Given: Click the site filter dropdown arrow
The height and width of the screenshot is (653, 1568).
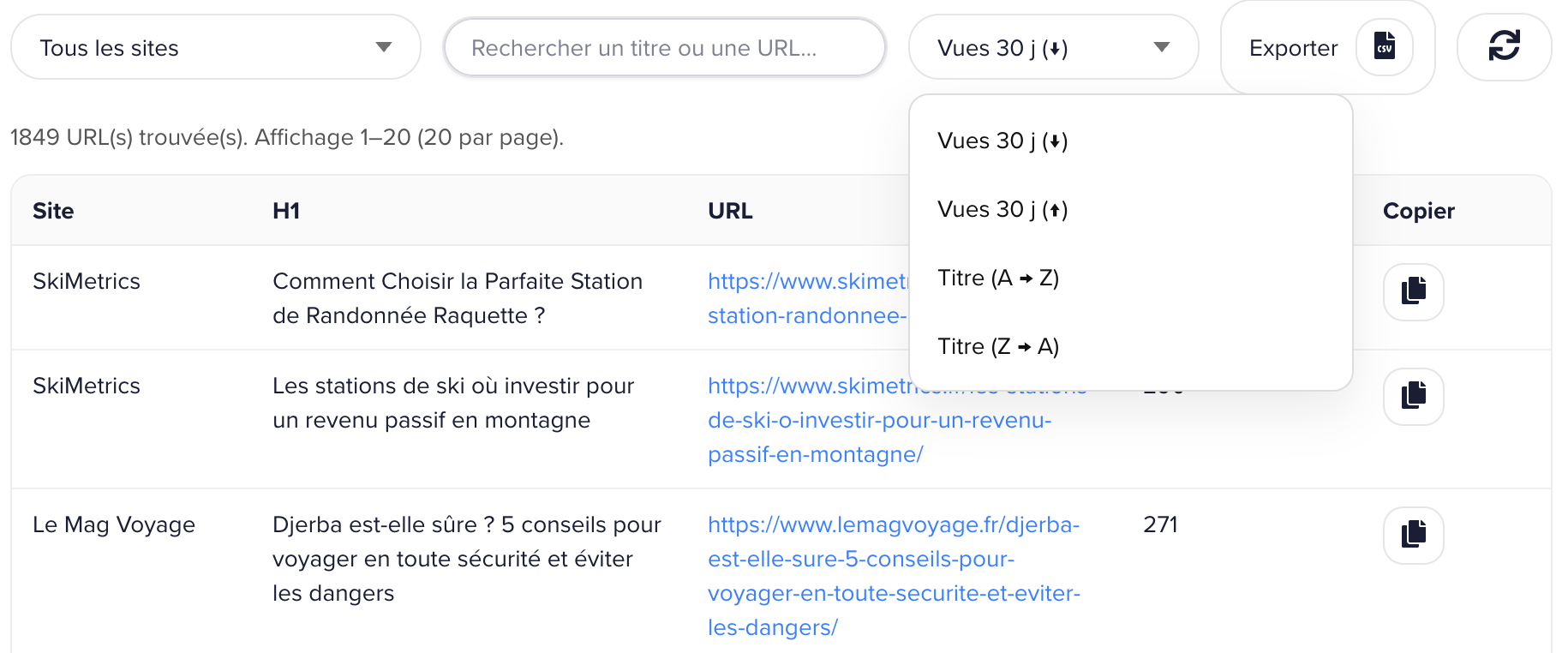Looking at the screenshot, I should (384, 47).
